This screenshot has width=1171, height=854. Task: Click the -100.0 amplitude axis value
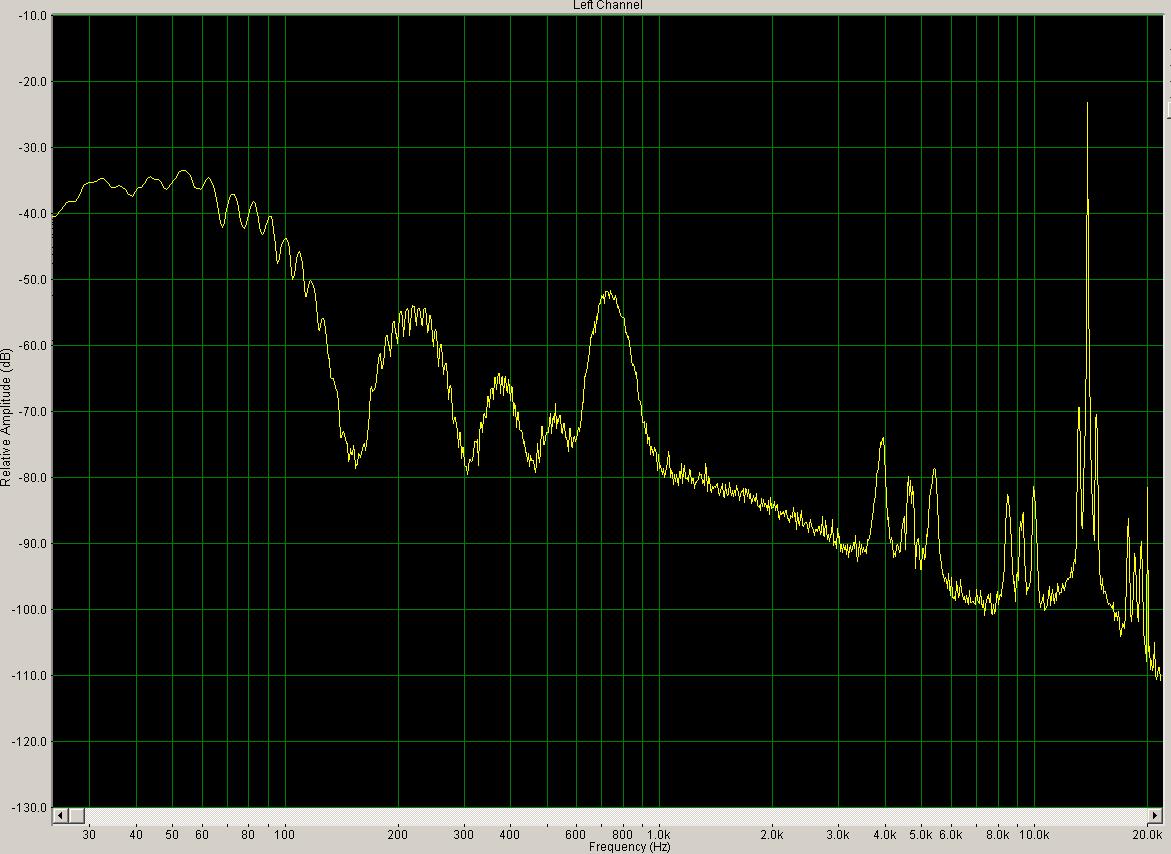pyautogui.click(x=29, y=610)
